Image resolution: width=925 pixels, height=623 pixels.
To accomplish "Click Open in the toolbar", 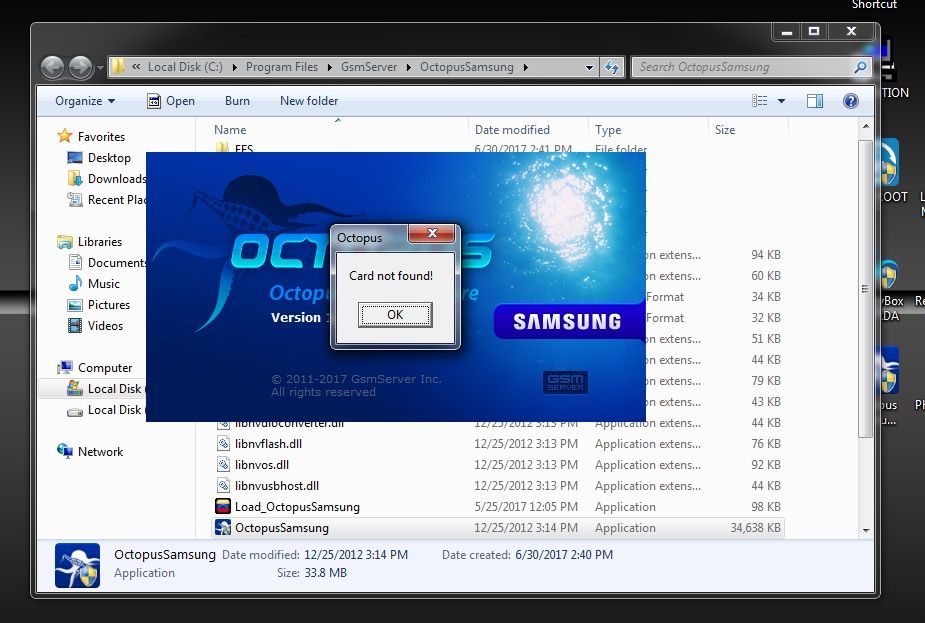I will pos(171,101).
